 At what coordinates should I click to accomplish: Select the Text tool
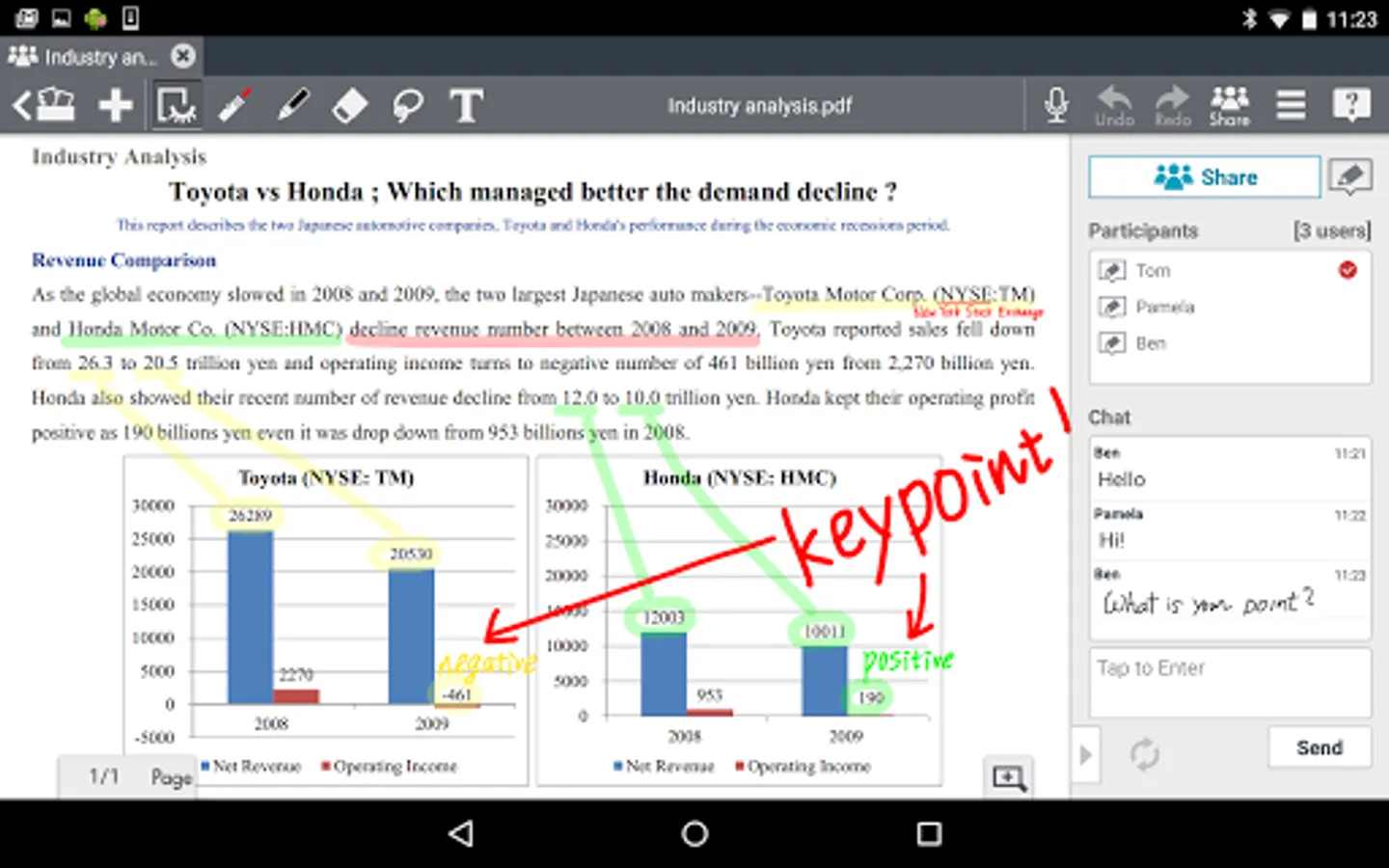click(x=466, y=104)
